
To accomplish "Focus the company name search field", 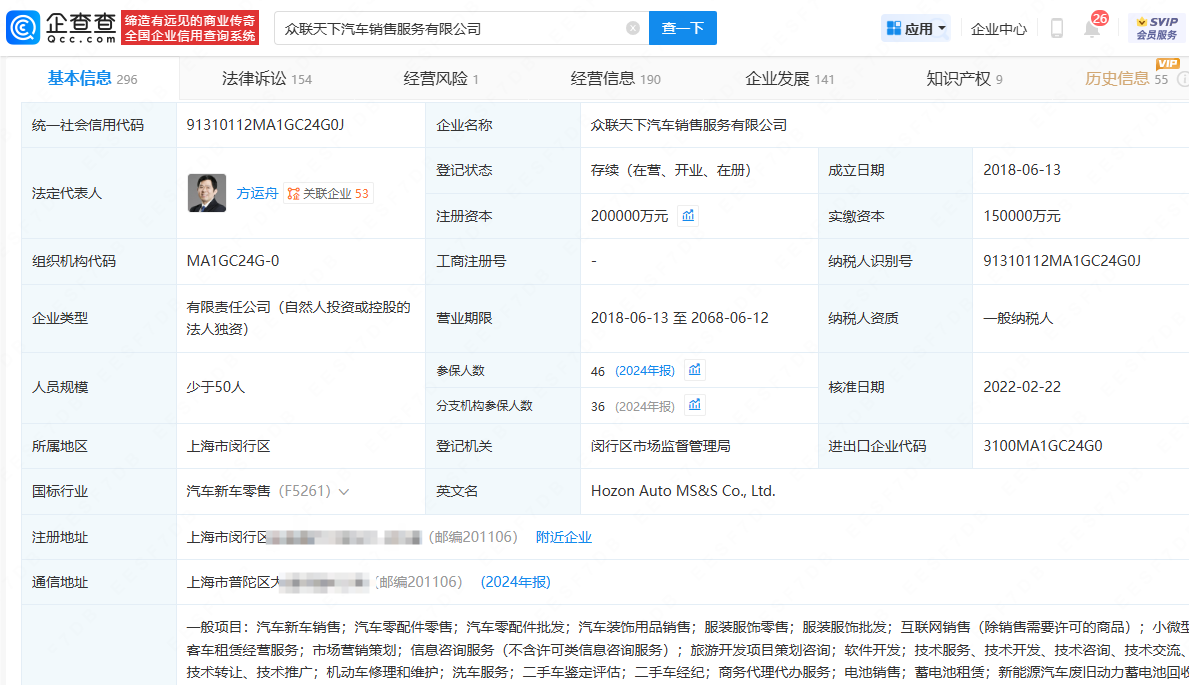I will (x=450, y=29).
